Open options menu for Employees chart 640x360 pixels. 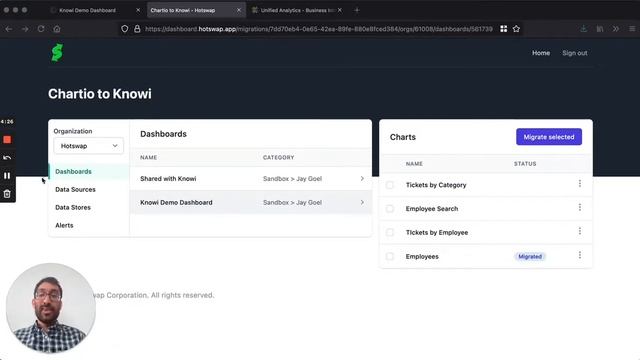pyautogui.click(x=580, y=255)
